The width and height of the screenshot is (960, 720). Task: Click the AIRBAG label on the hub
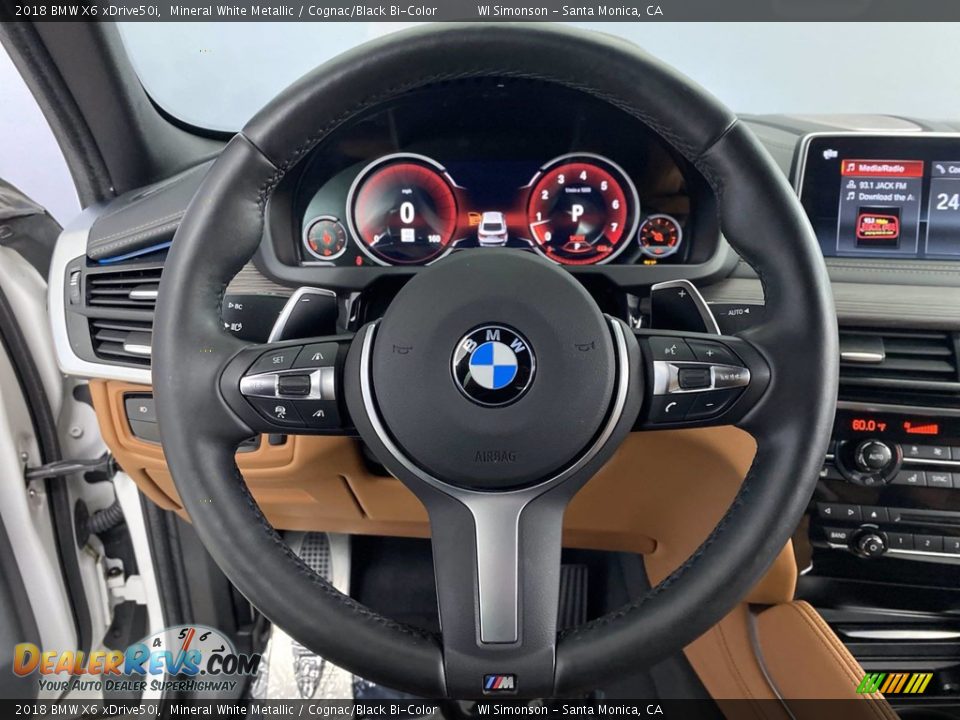[495, 456]
